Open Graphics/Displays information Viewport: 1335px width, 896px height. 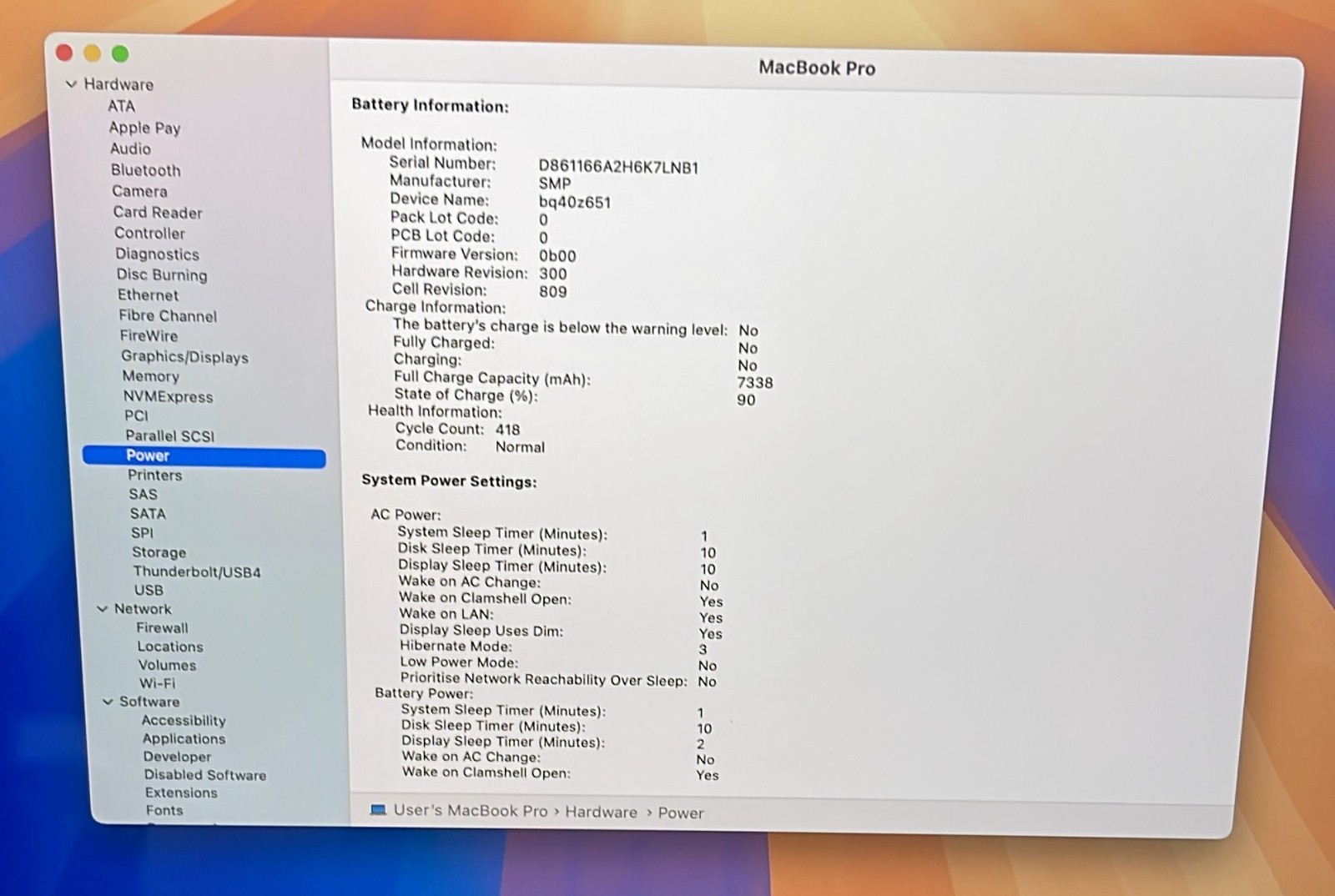click(185, 357)
